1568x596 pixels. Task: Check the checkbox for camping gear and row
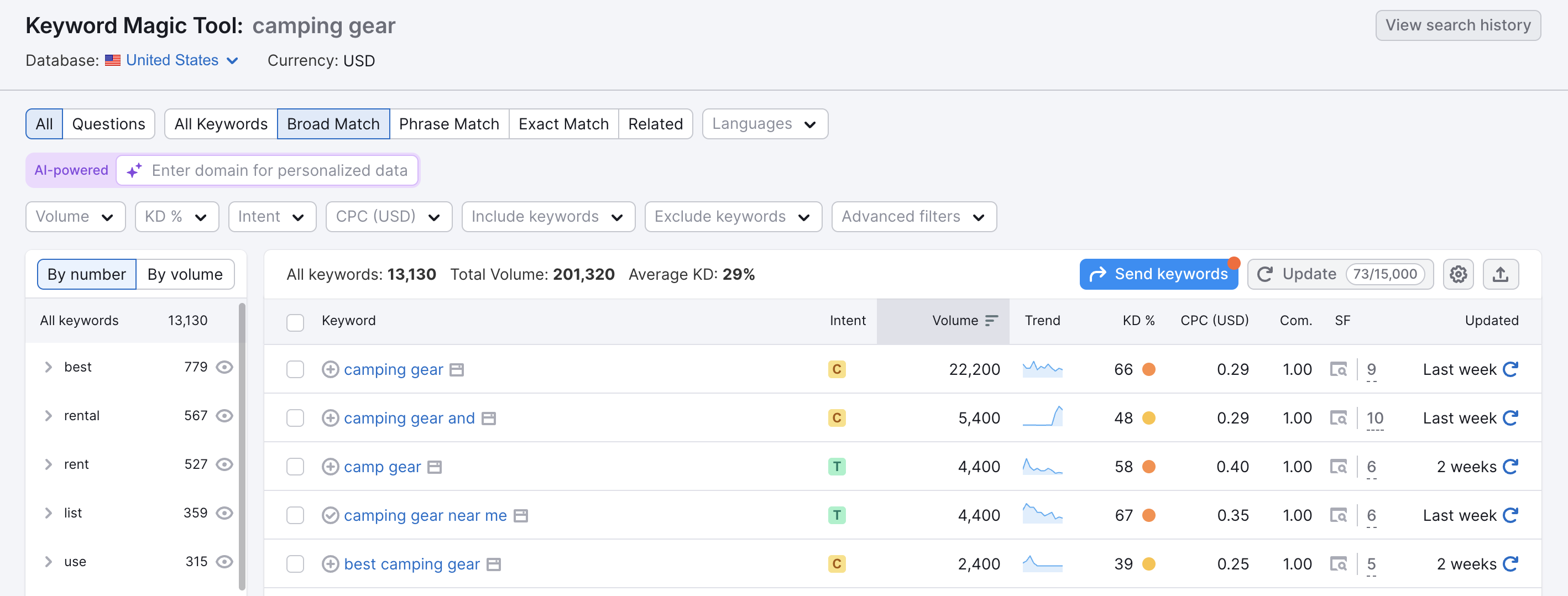point(295,417)
